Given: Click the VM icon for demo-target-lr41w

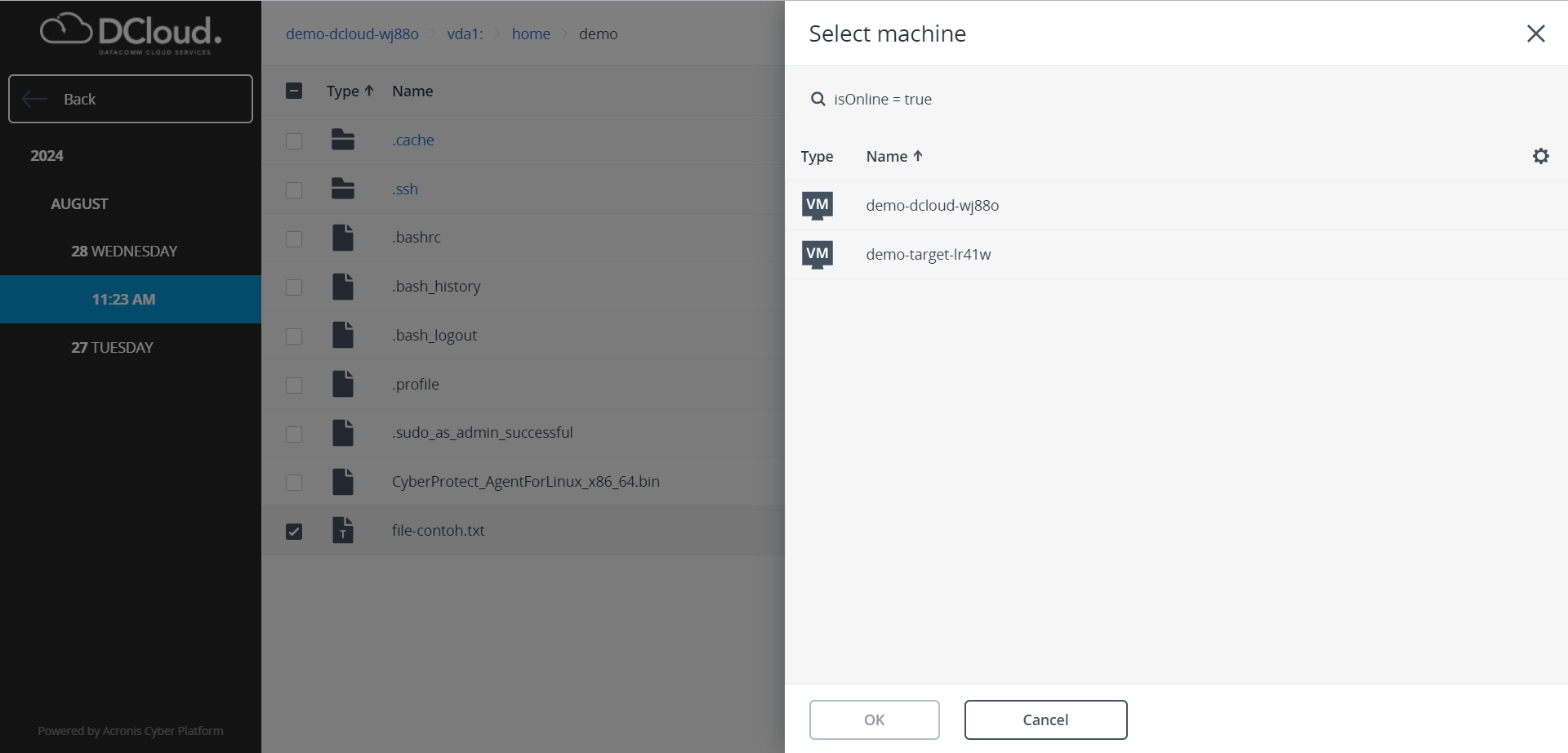Looking at the screenshot, I should (x=817, y=255).
